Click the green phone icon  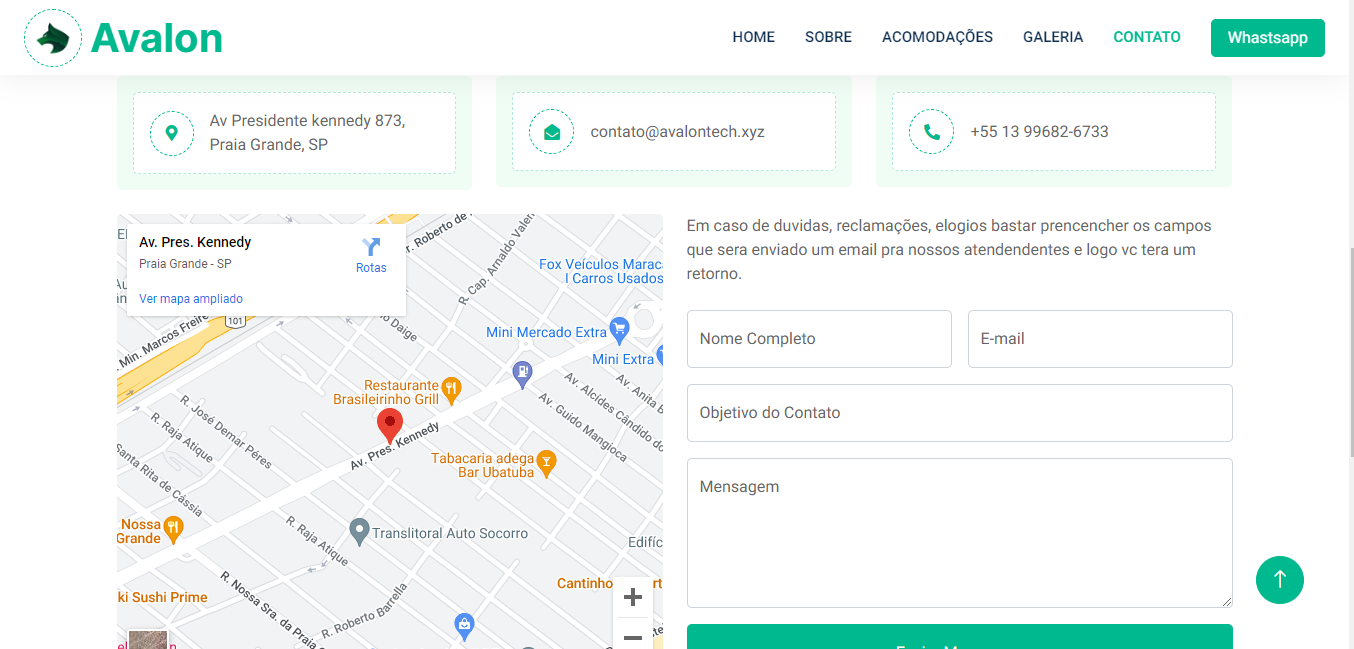(x=931, y=132)
